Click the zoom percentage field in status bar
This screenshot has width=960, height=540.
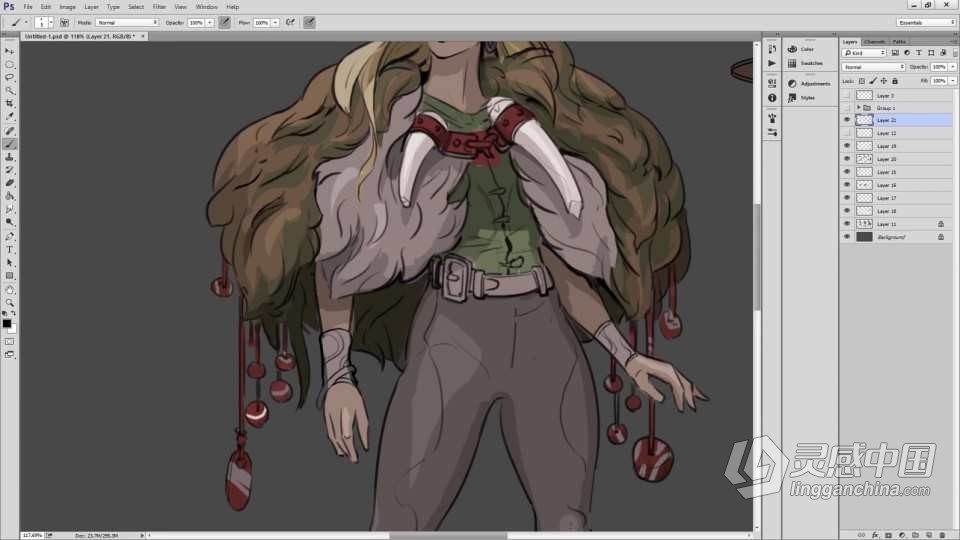(x=32, y=535)
